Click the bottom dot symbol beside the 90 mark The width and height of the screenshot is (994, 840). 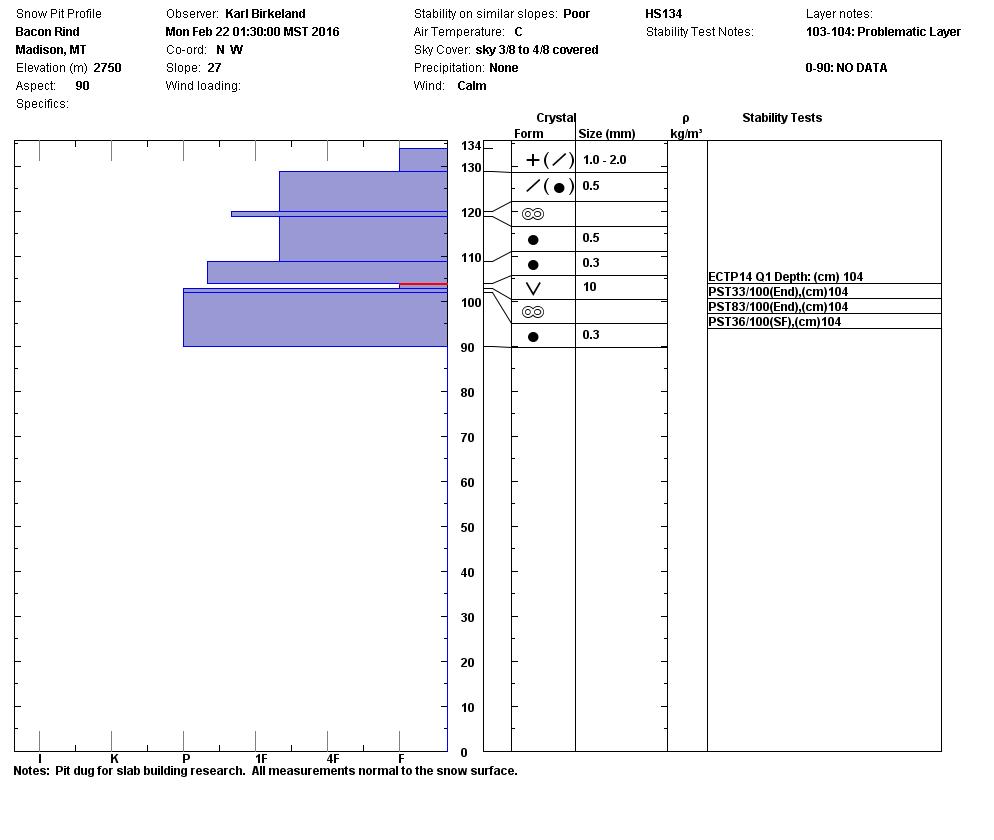coord(533,337)
